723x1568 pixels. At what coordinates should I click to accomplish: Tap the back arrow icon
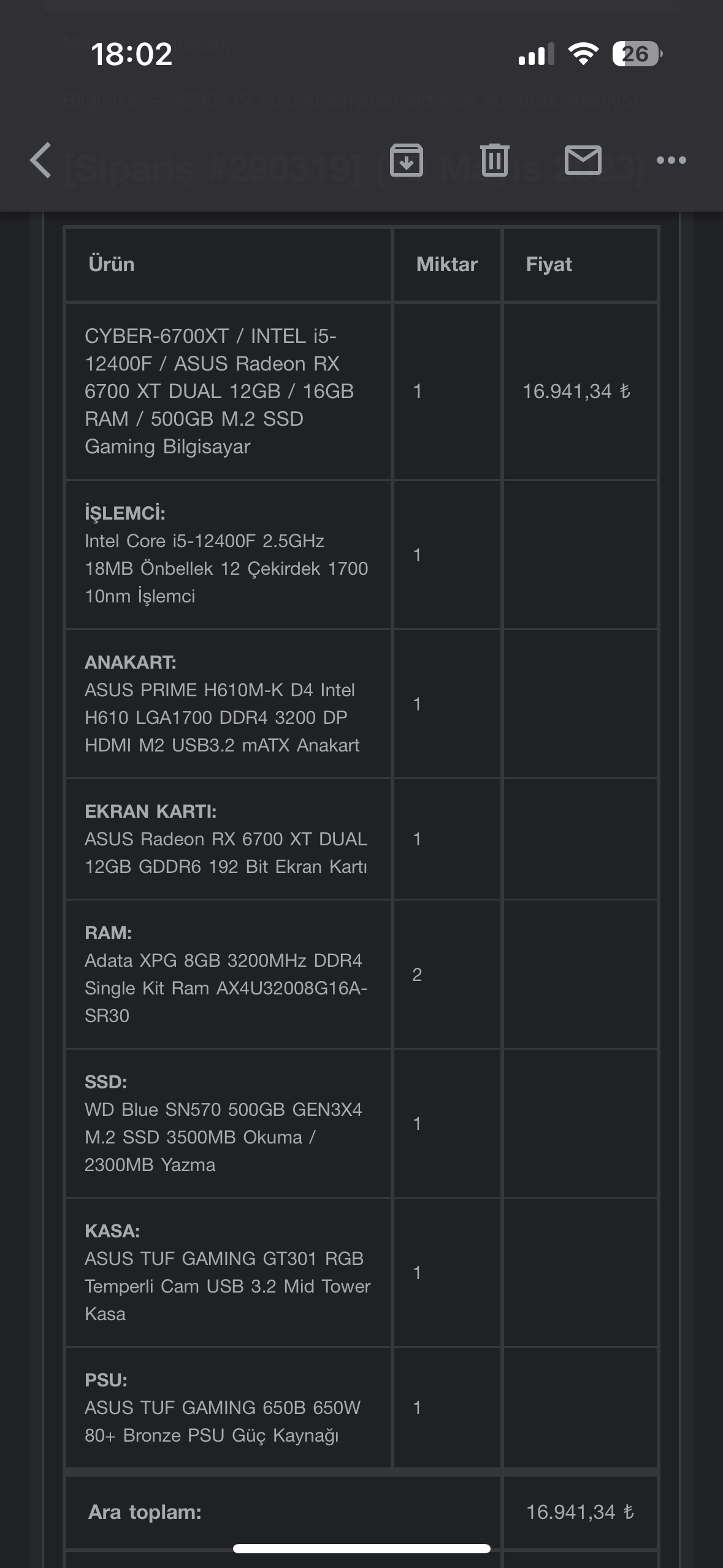pyautogui.click(x=40, y=160)
